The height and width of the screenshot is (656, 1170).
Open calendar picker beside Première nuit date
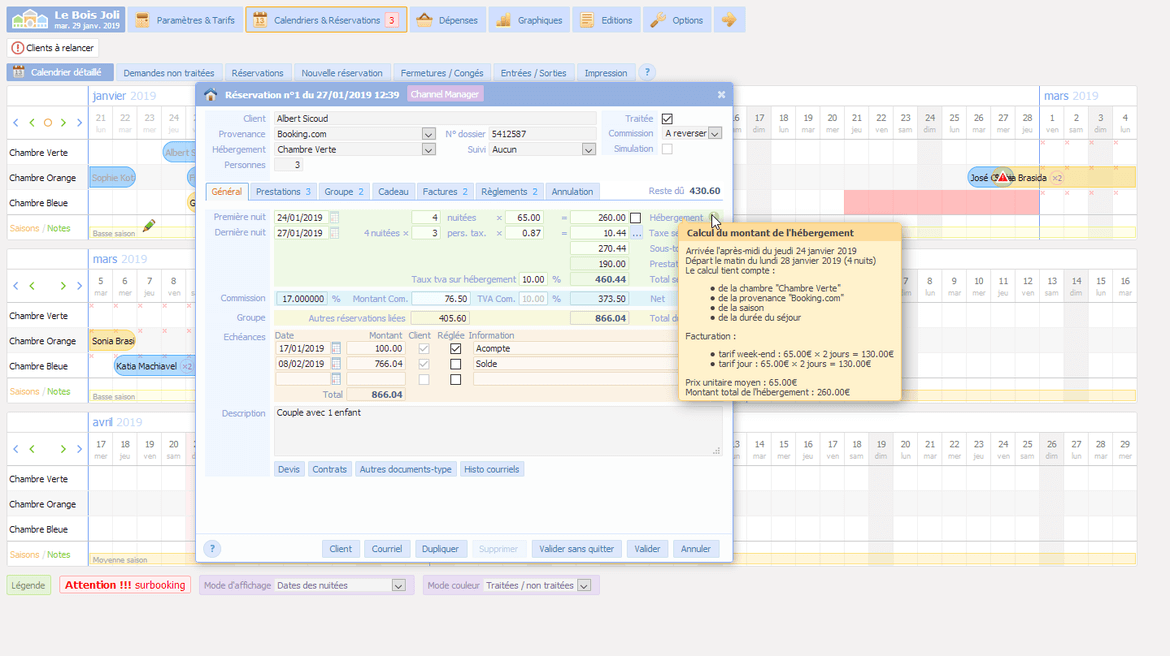pyautogui.click(x=334, y=218)
